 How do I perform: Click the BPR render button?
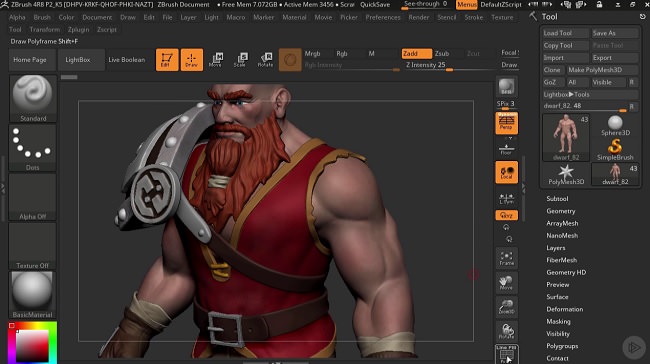click(506, 87)
